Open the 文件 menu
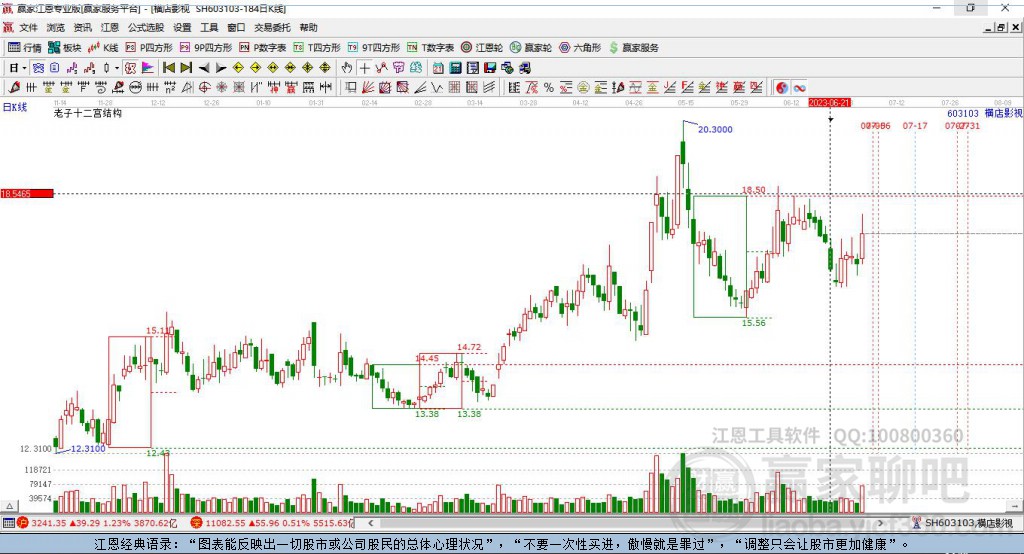The width and height of the screenshot is (1024, 554). tap(28, 27)
